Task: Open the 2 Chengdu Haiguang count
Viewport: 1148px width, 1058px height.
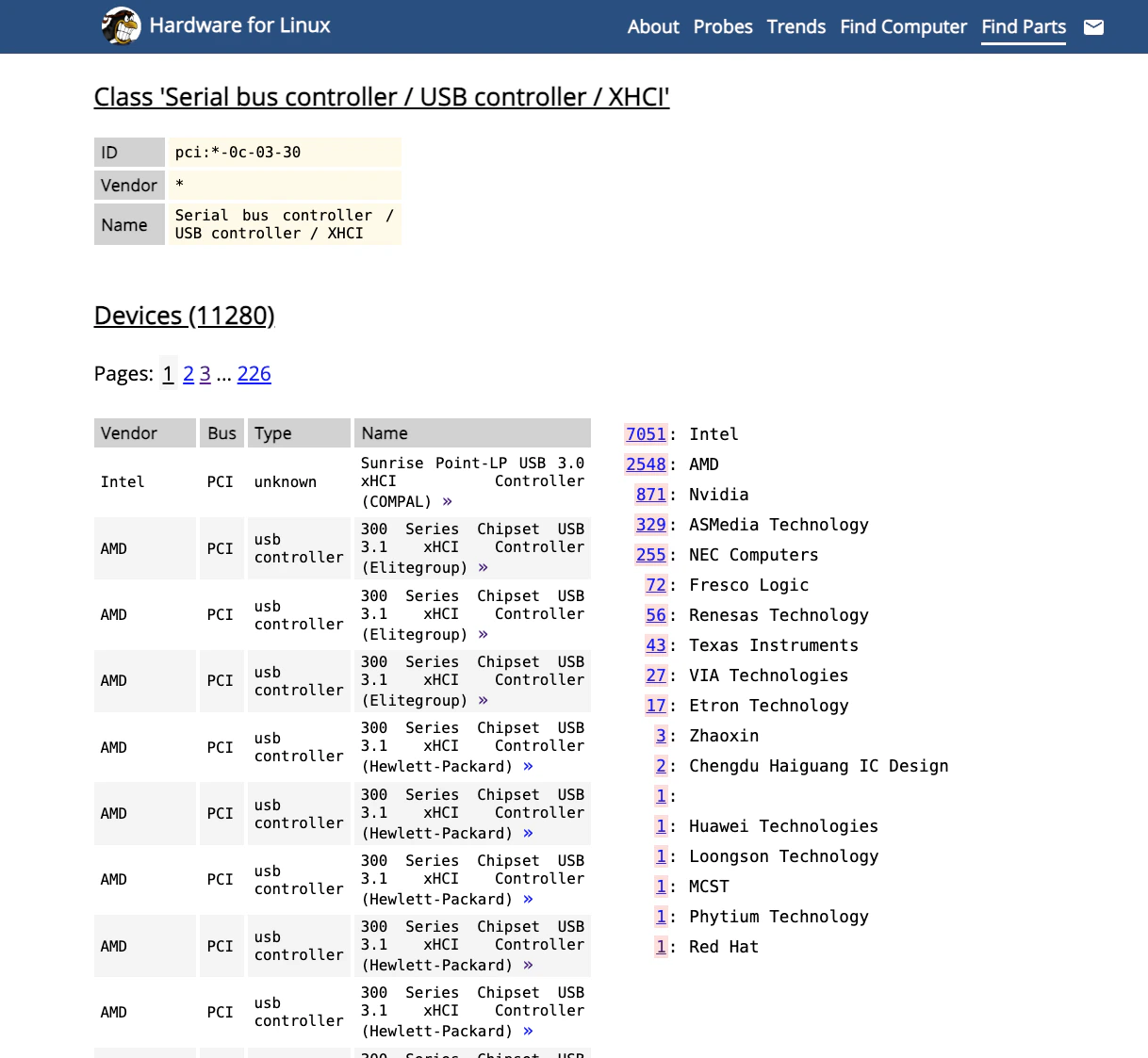Action: coord(661,766)
